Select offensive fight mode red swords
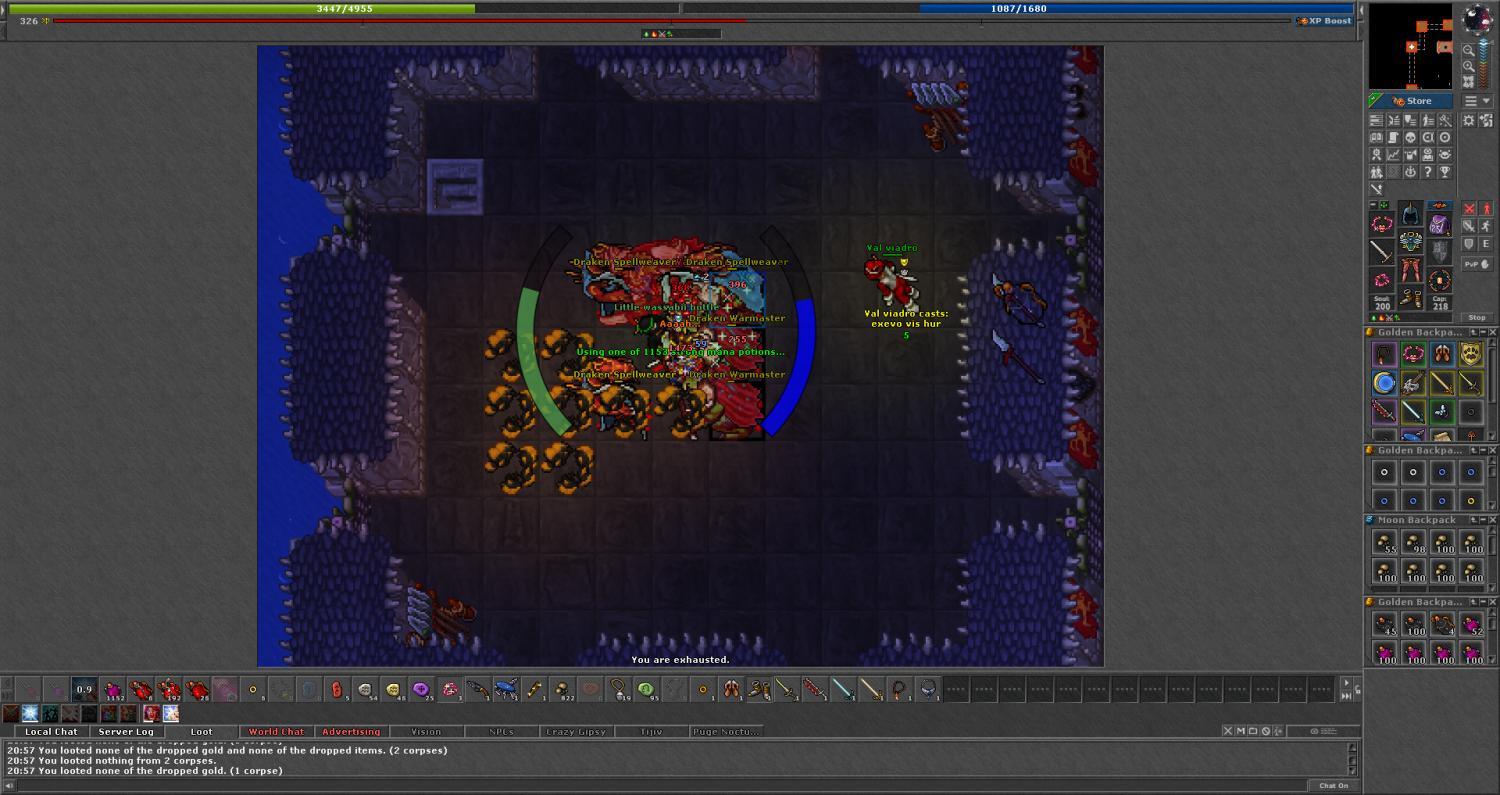 (x=1469, y=208)
